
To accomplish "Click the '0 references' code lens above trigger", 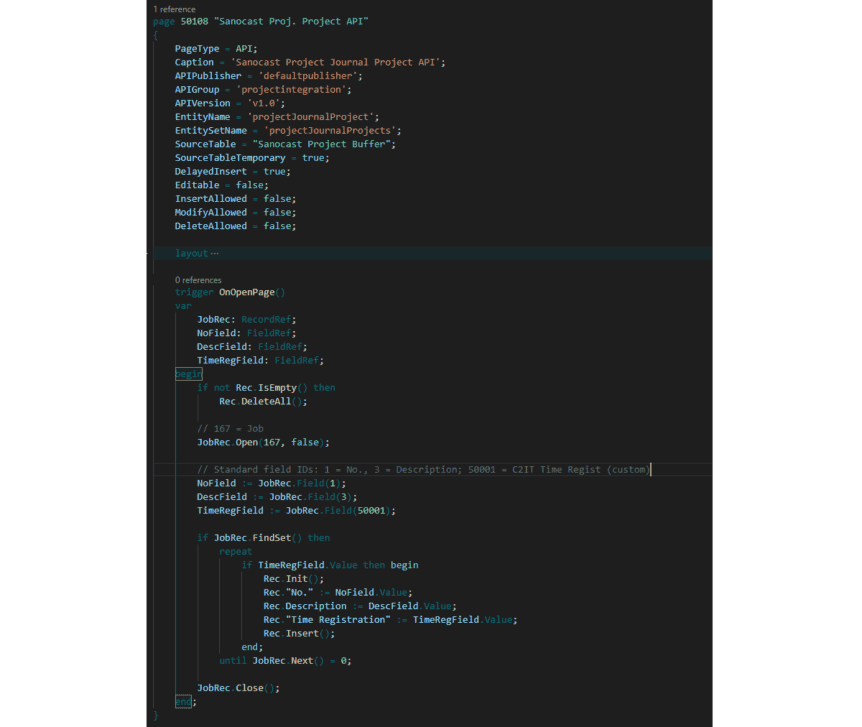I will [x=198, y=280].
